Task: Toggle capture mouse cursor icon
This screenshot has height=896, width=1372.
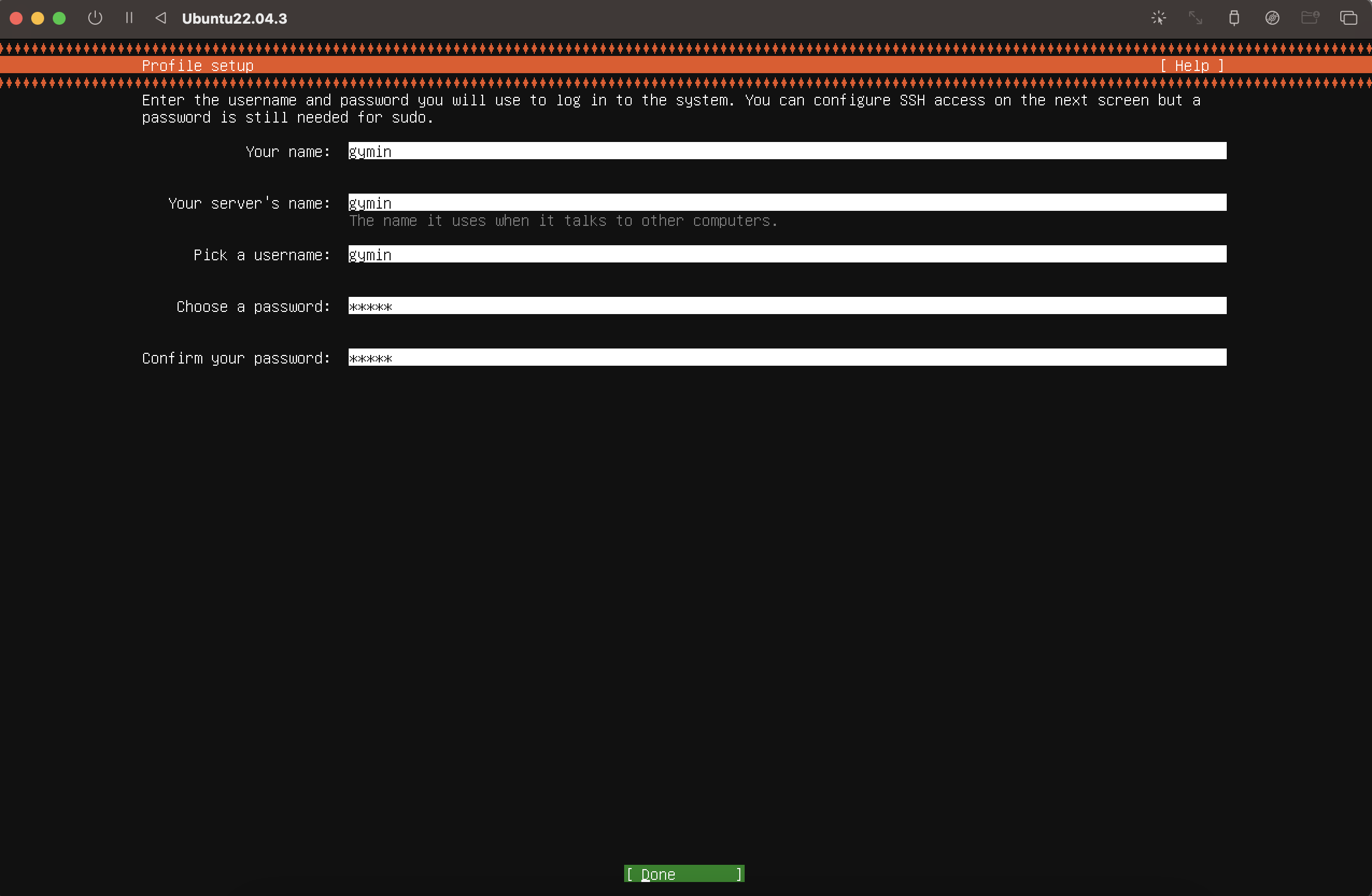Action: pyautogui.click(x=1159, y=18)
